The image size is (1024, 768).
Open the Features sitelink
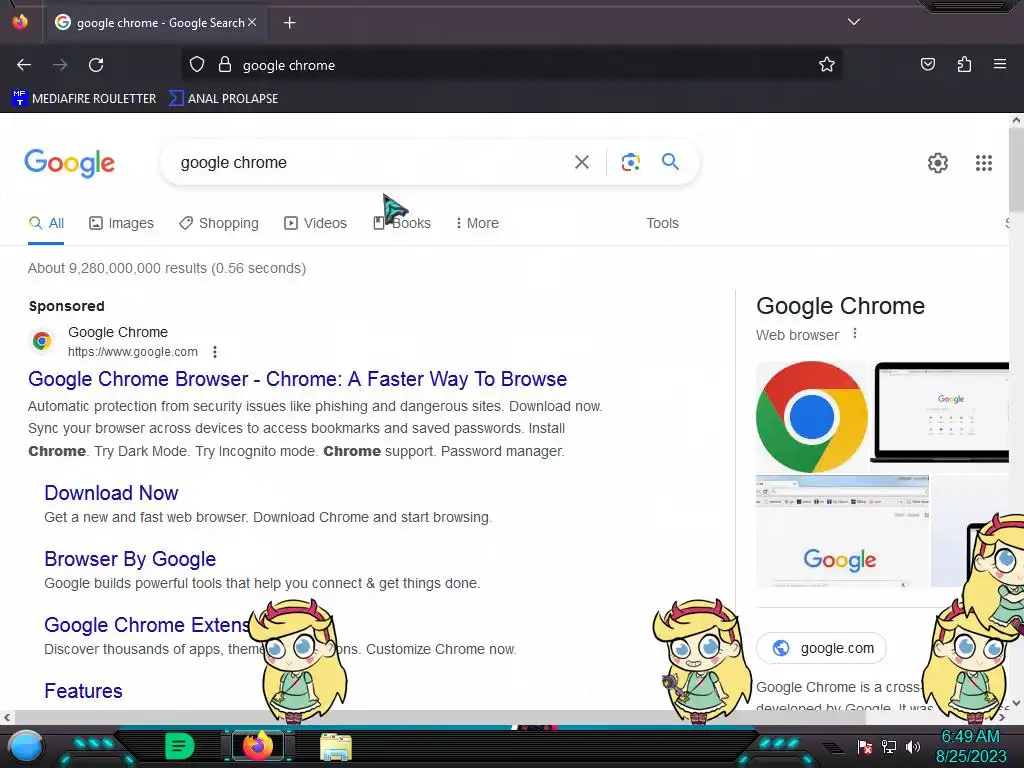(x=84, y=691)
